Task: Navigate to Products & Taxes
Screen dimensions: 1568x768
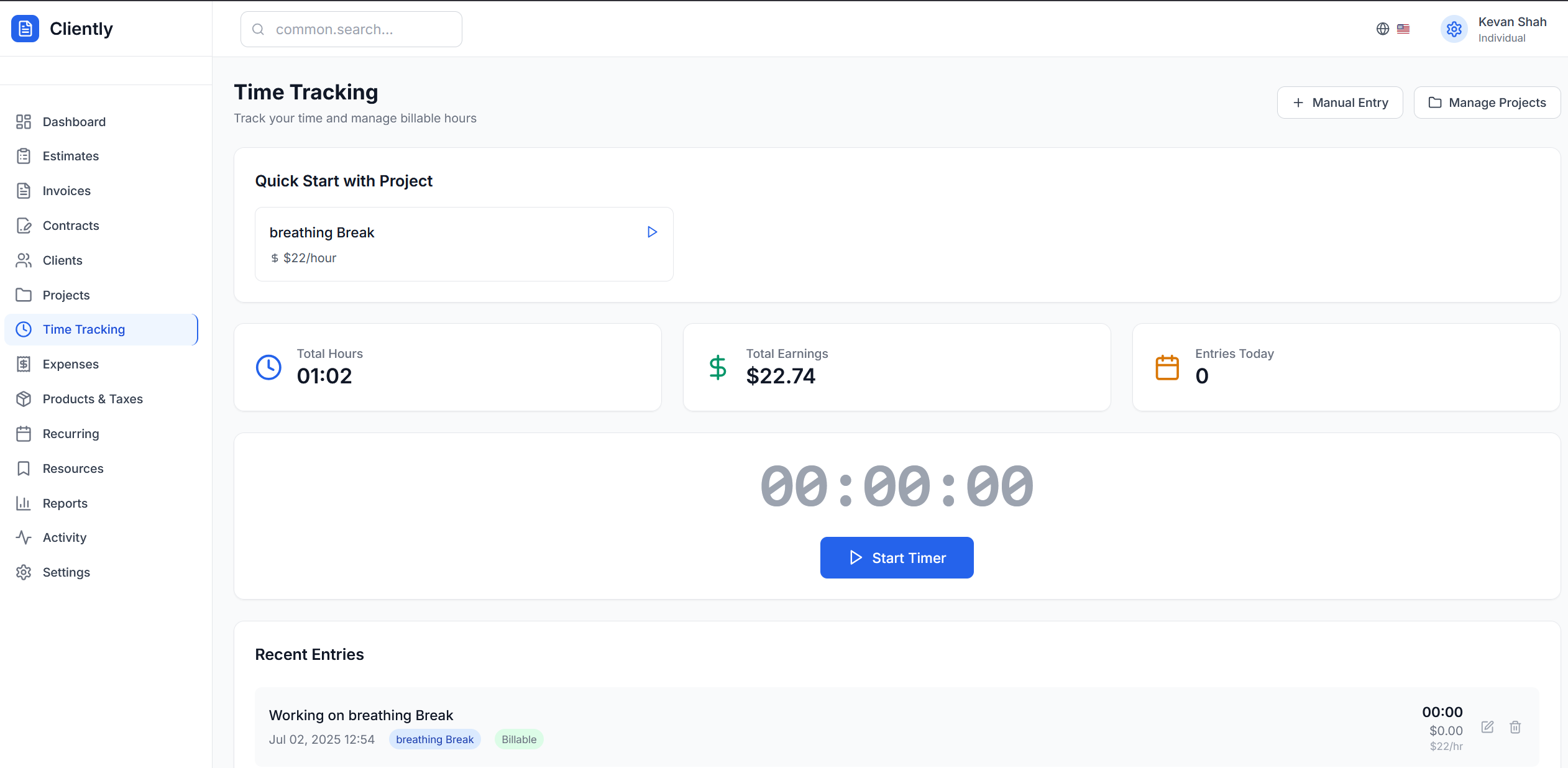Action: point(93,399)
